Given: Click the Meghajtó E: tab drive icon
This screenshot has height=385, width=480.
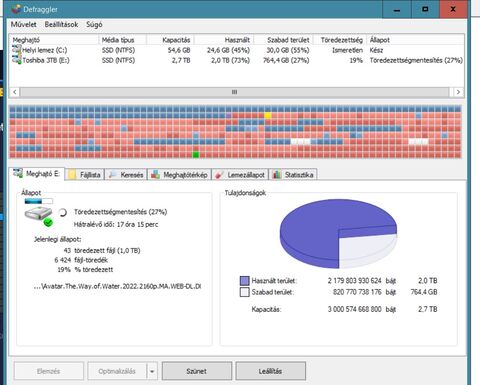Looking at the screenshot, I should pyautogui.click(x=17, y=173).
